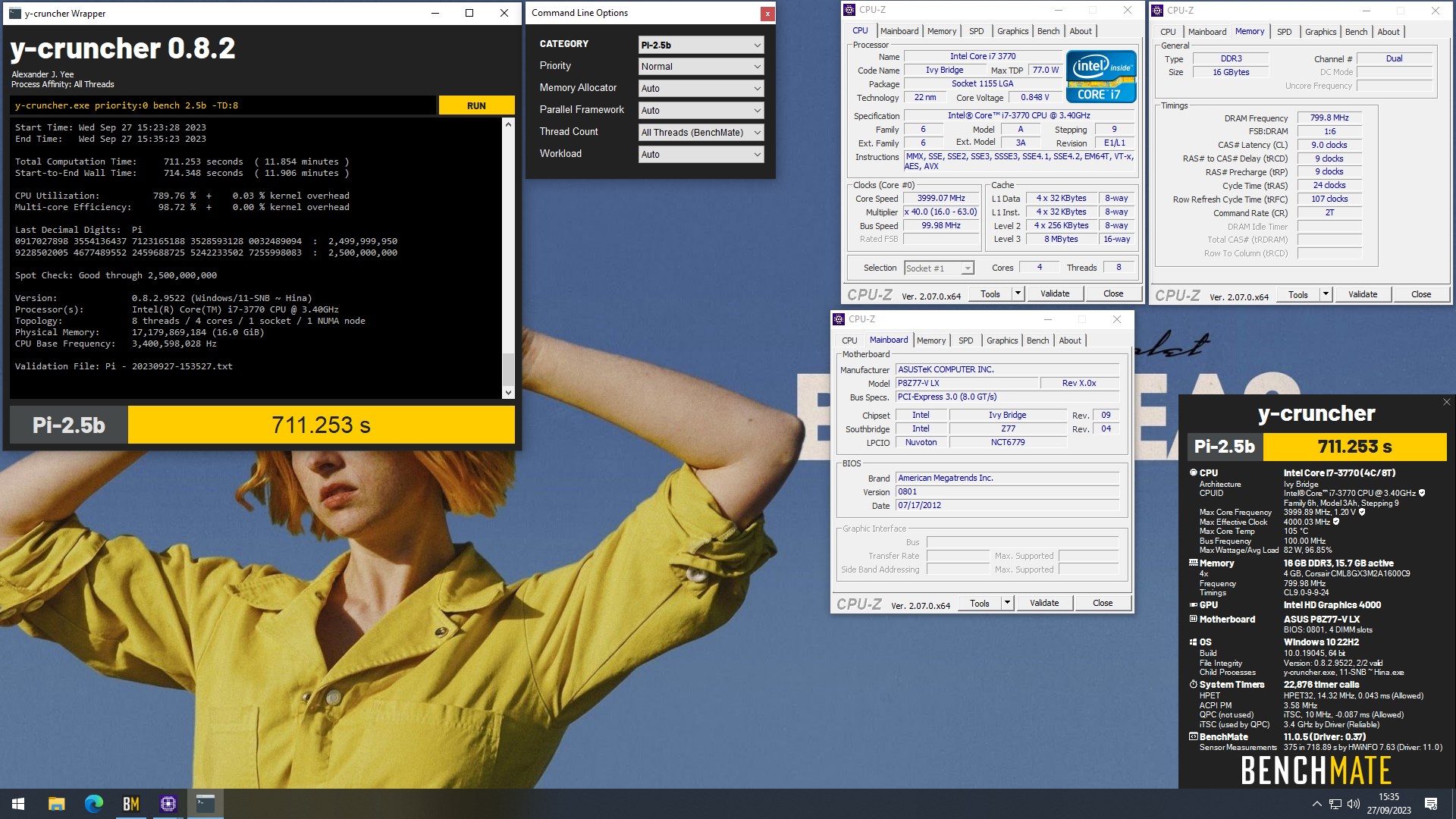Open the Windows Start menu

click(x=18, y=804)
